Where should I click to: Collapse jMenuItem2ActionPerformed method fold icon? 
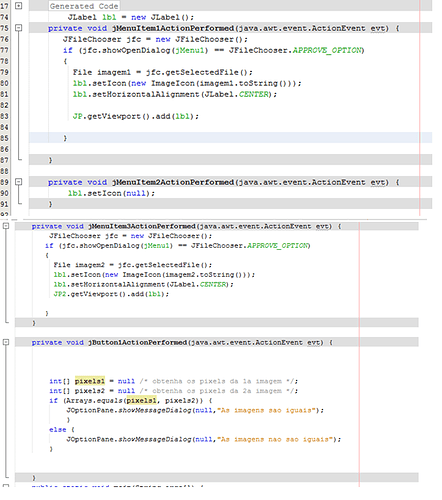point(19,182)
